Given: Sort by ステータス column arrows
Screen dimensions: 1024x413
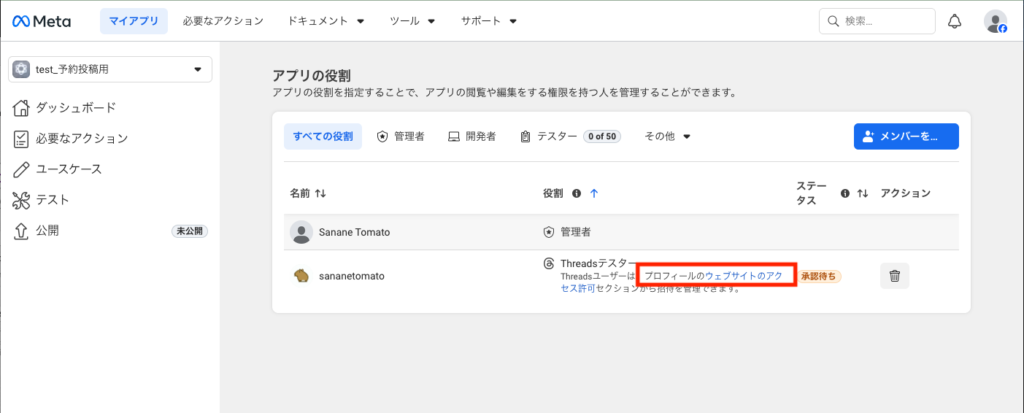Looking at the screenshot, I should point(862,193).
